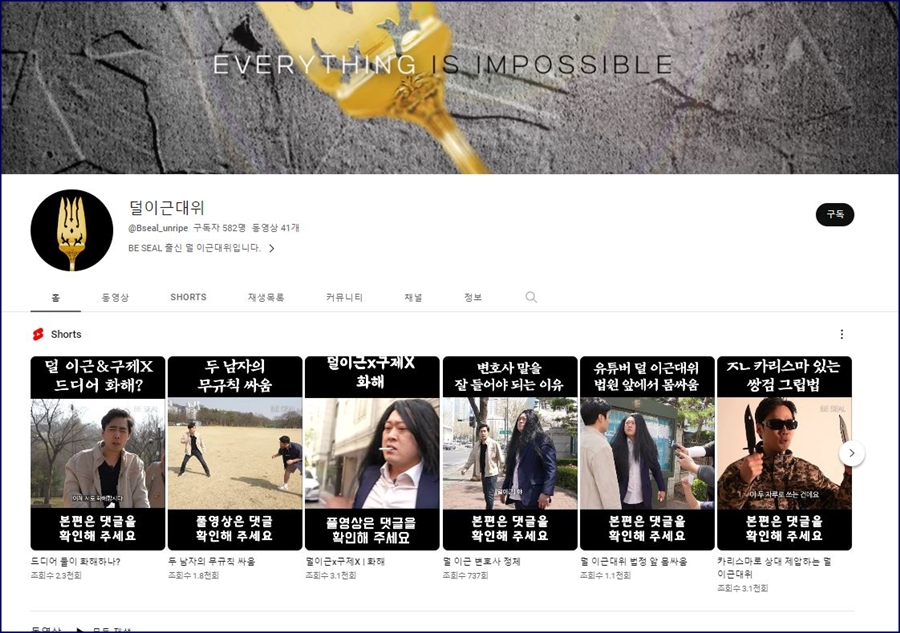Play the '두 남자의 무규칙 싸움' short thumbnail

click(235, 453)
